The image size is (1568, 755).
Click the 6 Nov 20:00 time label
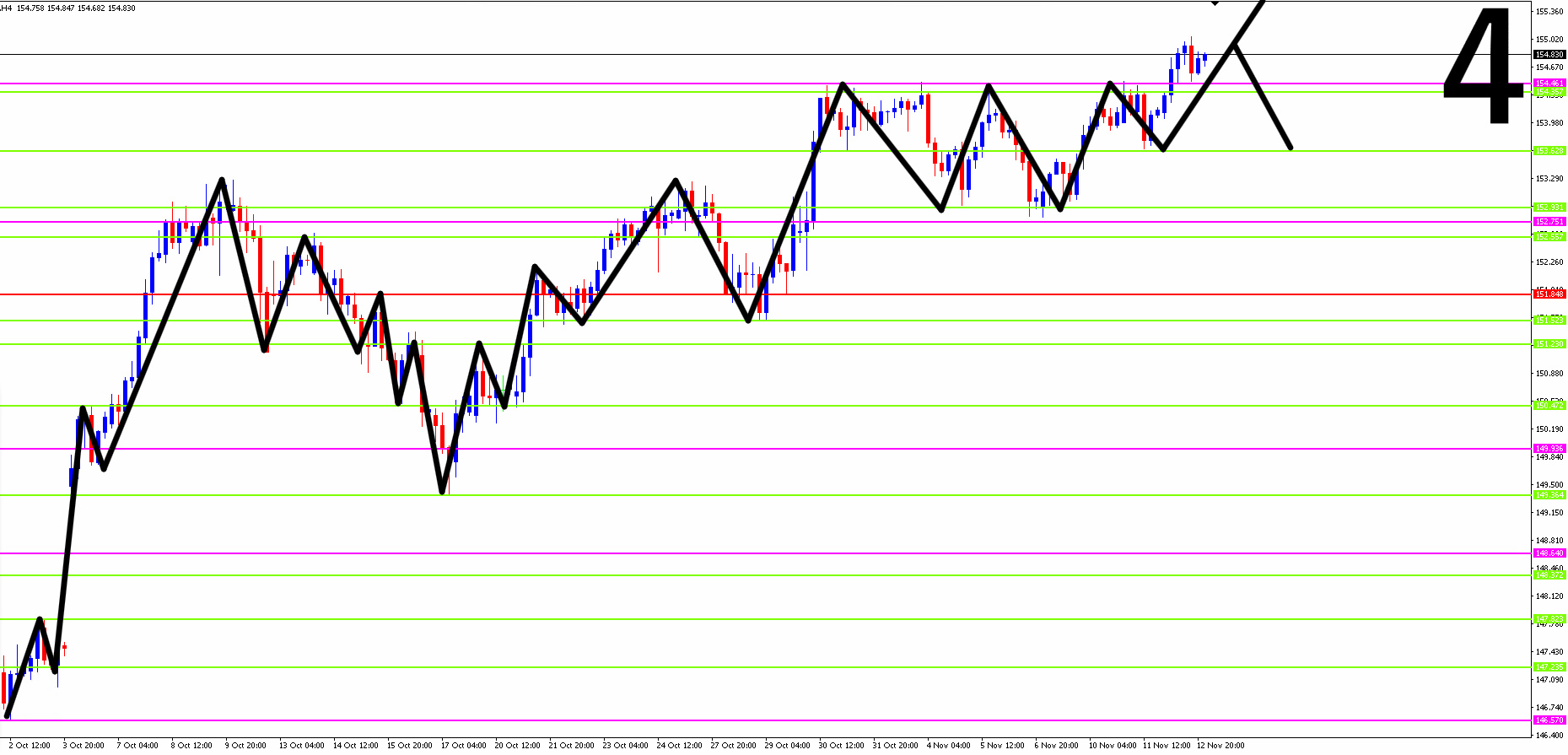[1056, 746]
